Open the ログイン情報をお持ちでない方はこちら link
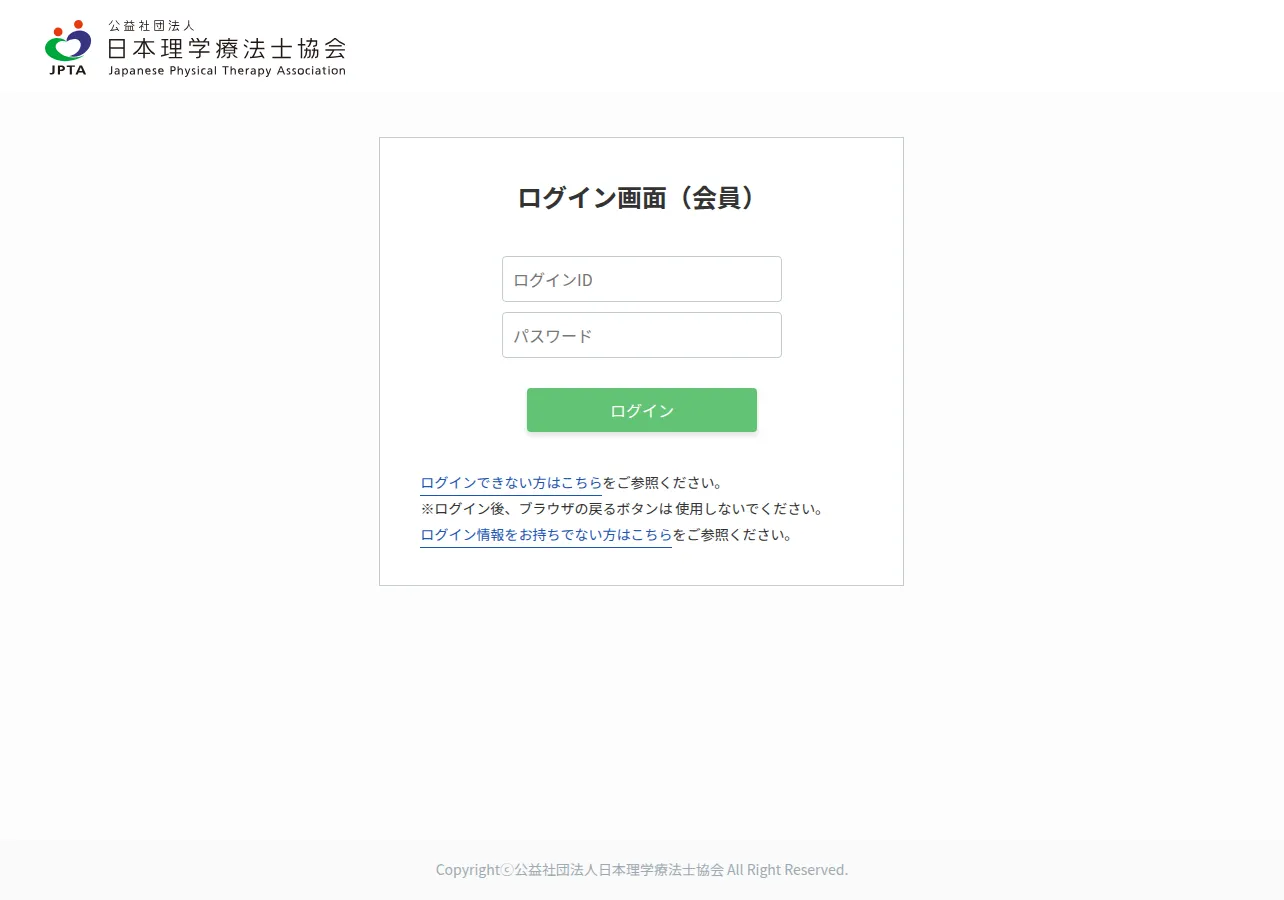Screen dimensions: 1284x900 point(546,535)
